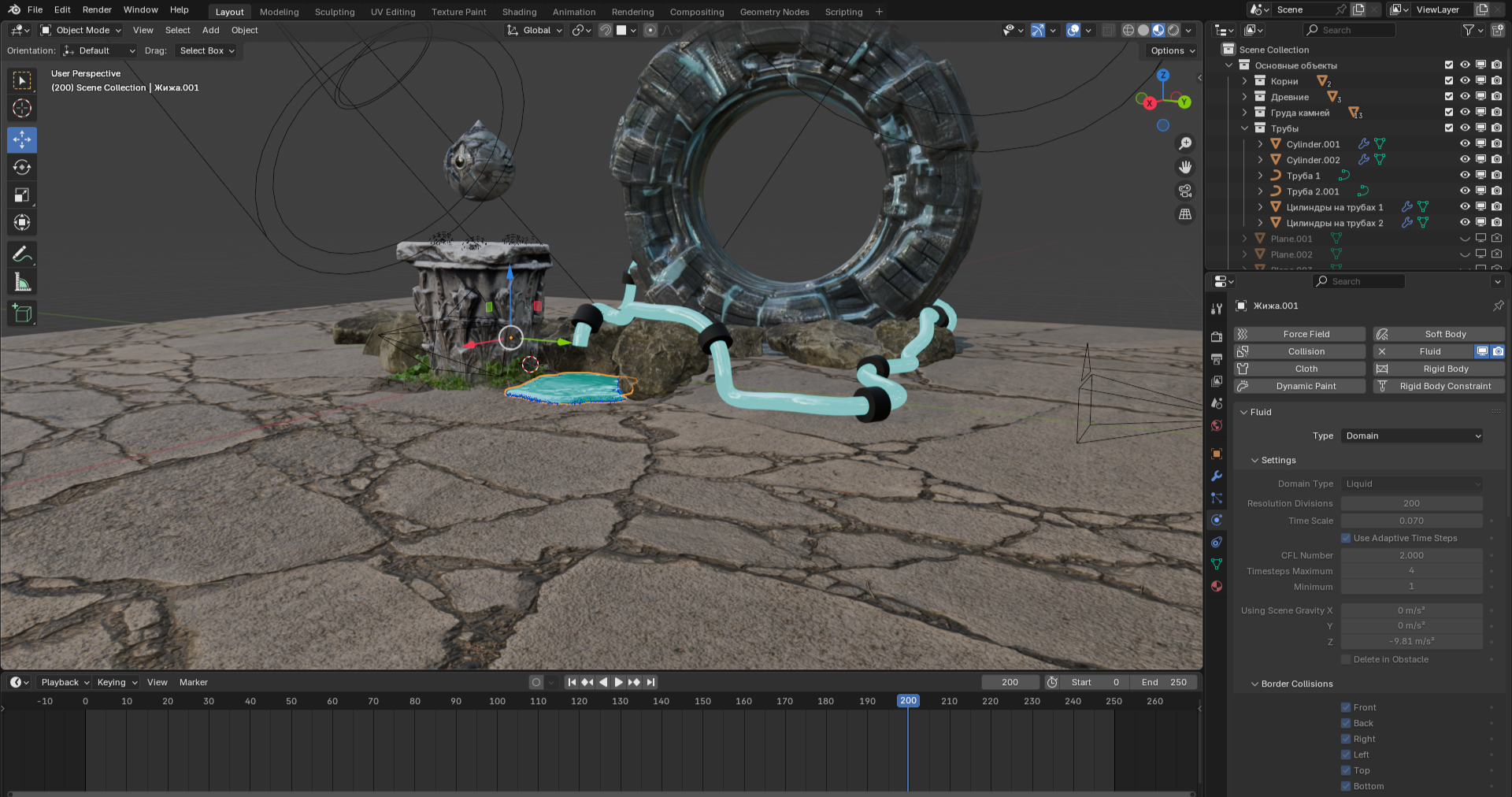Click the Resolution Divisions value slider

[1411, 503]
